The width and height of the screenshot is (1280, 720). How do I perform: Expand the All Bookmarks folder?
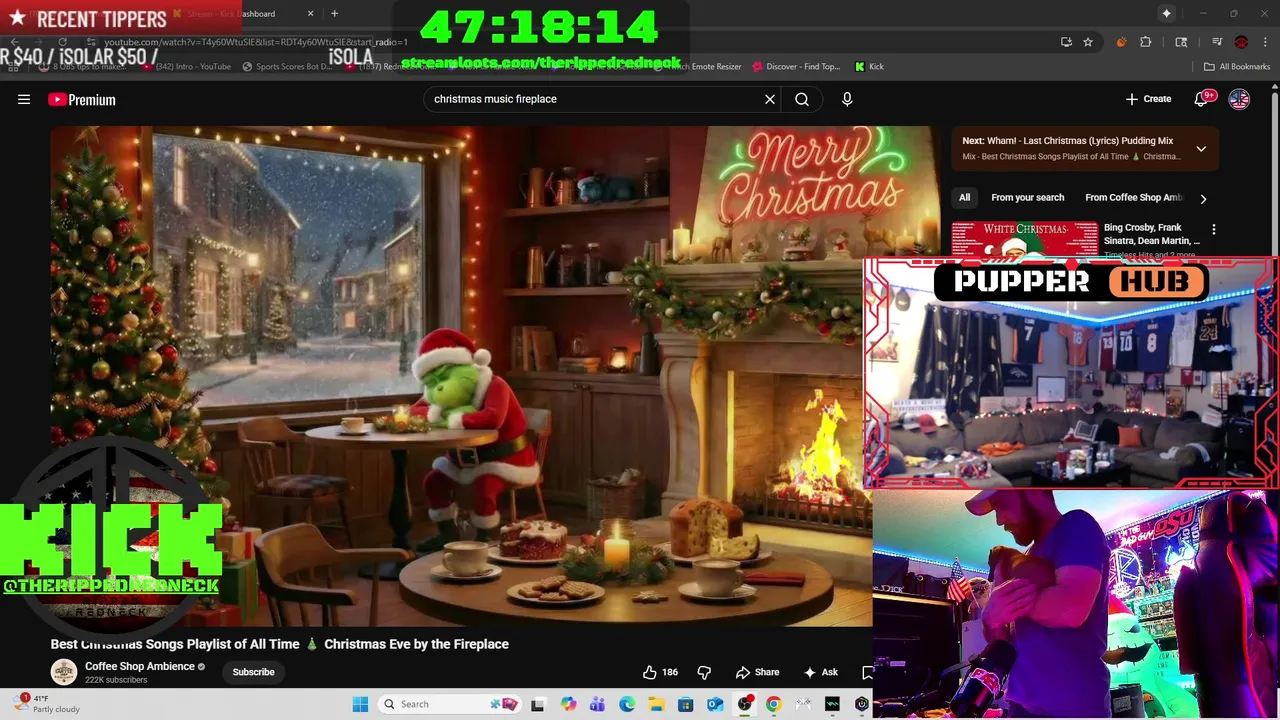[x=1237, y=66]
